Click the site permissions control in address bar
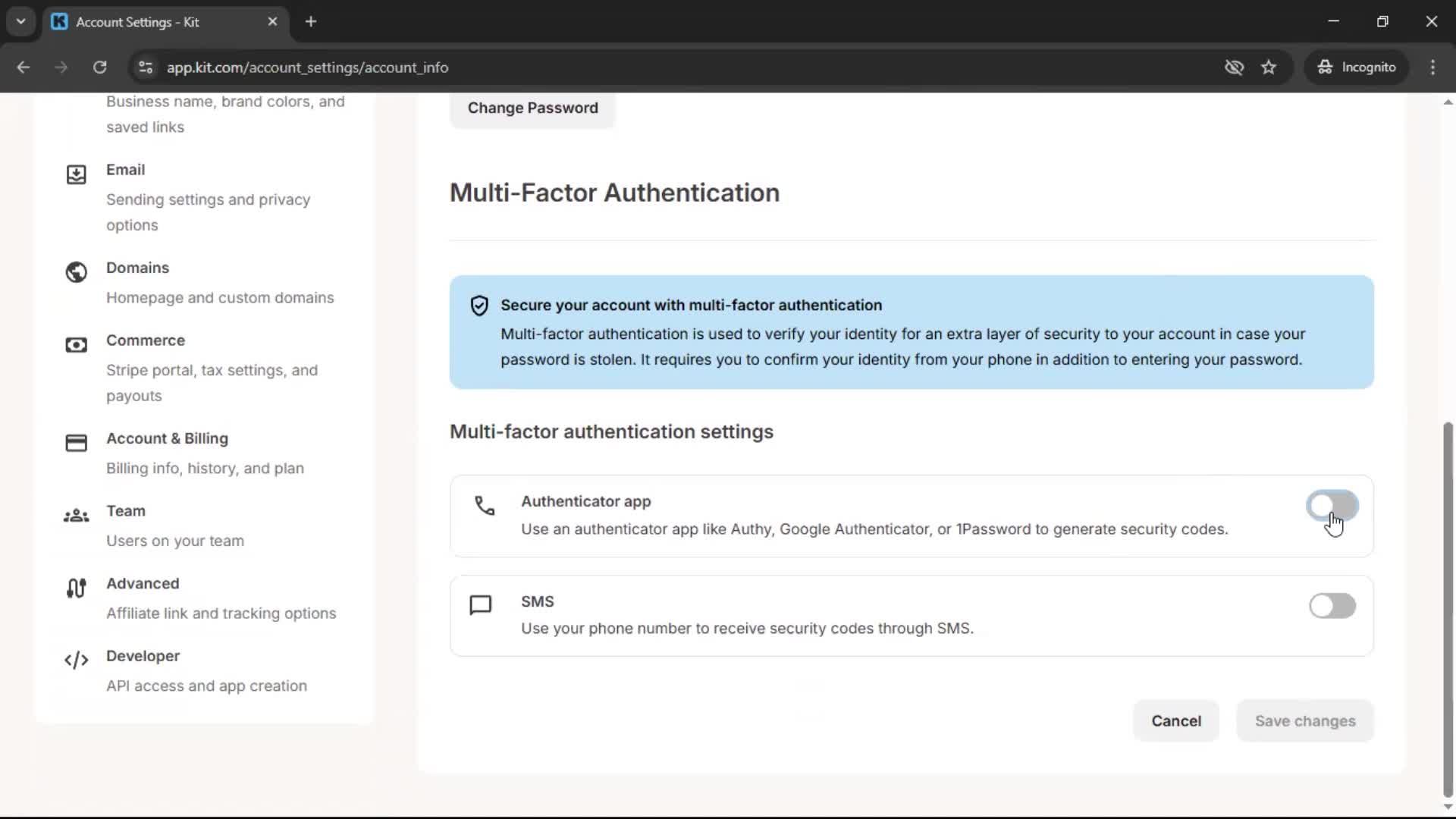 (146, 67)
